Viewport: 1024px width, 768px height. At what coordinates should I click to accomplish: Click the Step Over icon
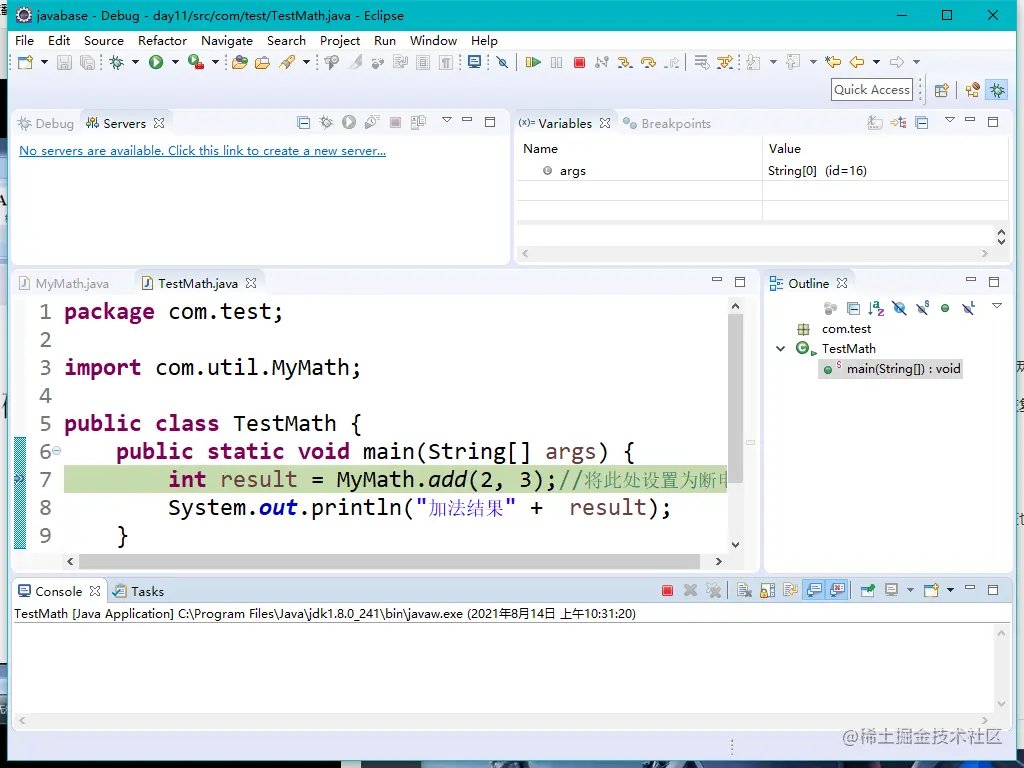(x=648, y=62)
